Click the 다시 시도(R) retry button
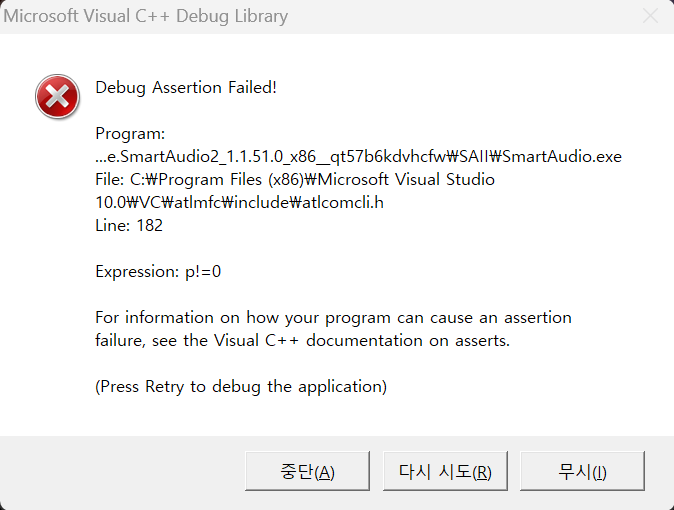This screenshot has height=510, width=674. pos(445,471)
